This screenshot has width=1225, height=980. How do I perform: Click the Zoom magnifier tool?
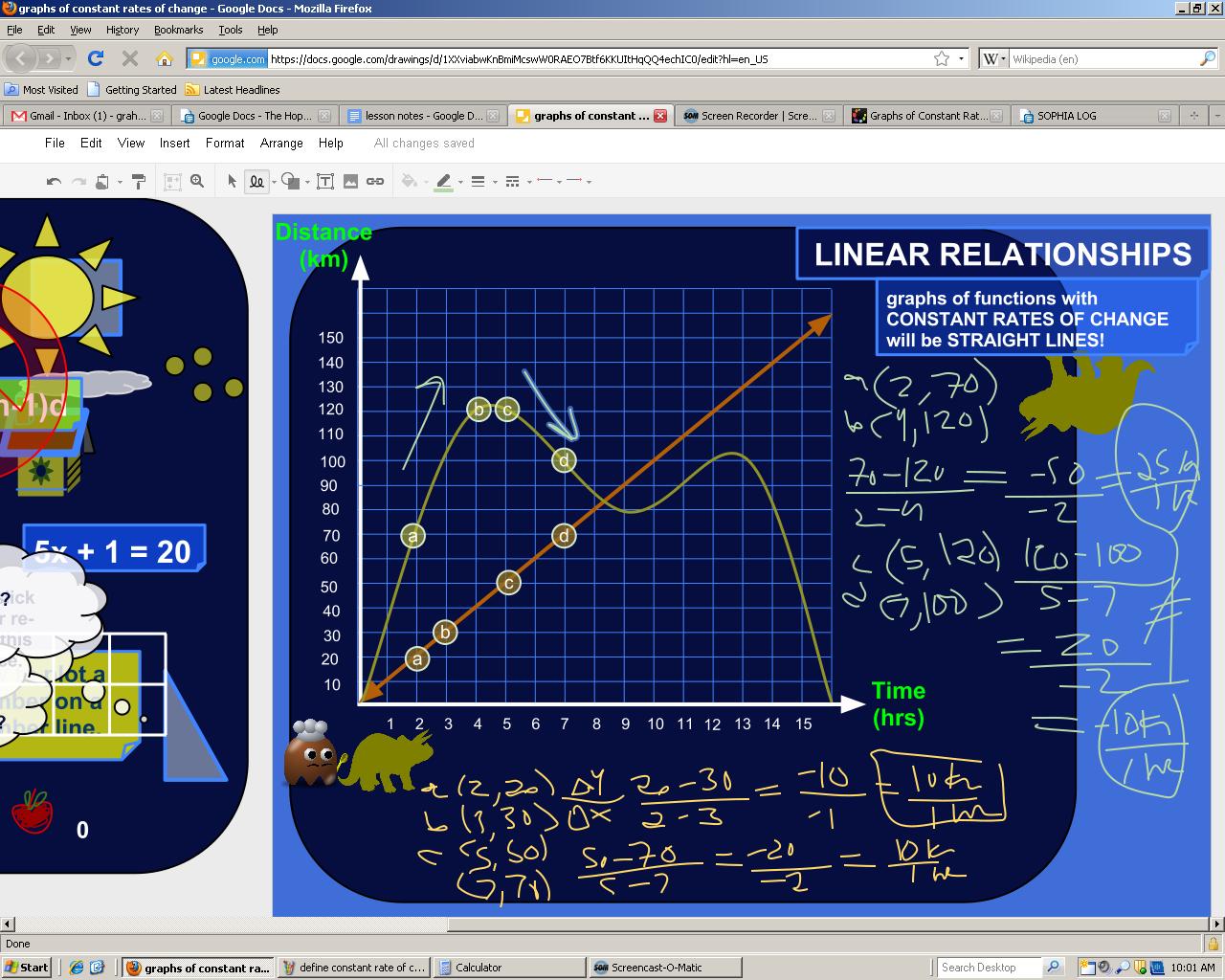[x=197, y=181]
